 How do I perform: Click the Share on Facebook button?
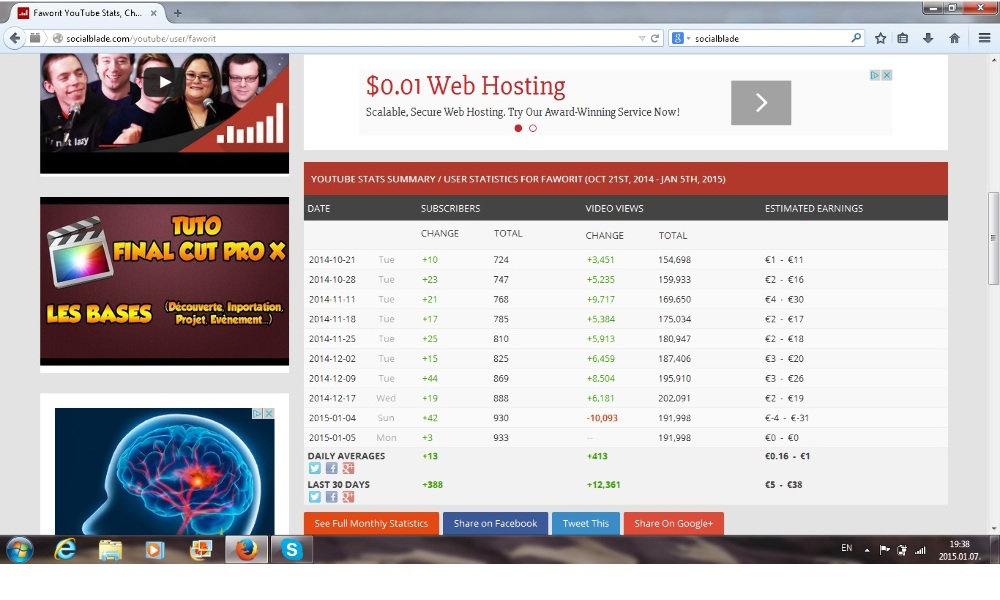pos(495,523)
